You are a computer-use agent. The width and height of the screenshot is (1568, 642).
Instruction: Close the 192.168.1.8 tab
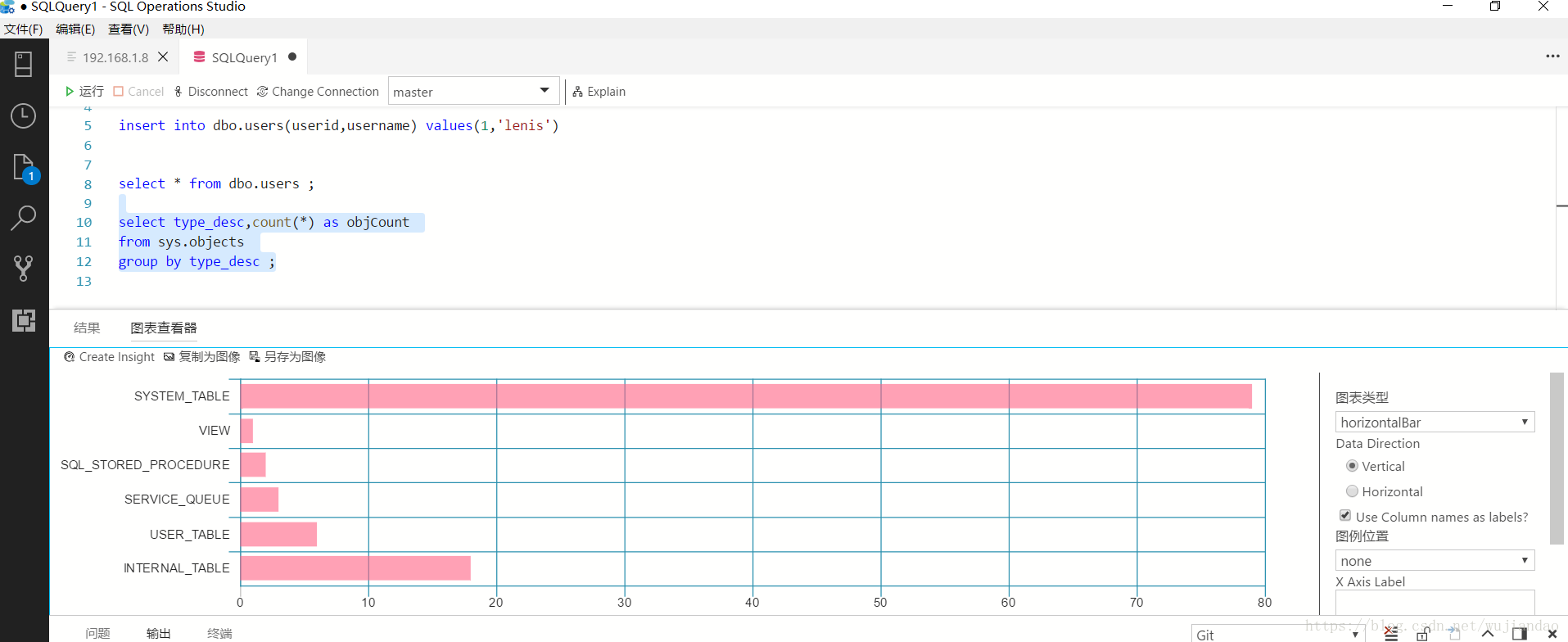pyautogui.click(x=163, y=57)
